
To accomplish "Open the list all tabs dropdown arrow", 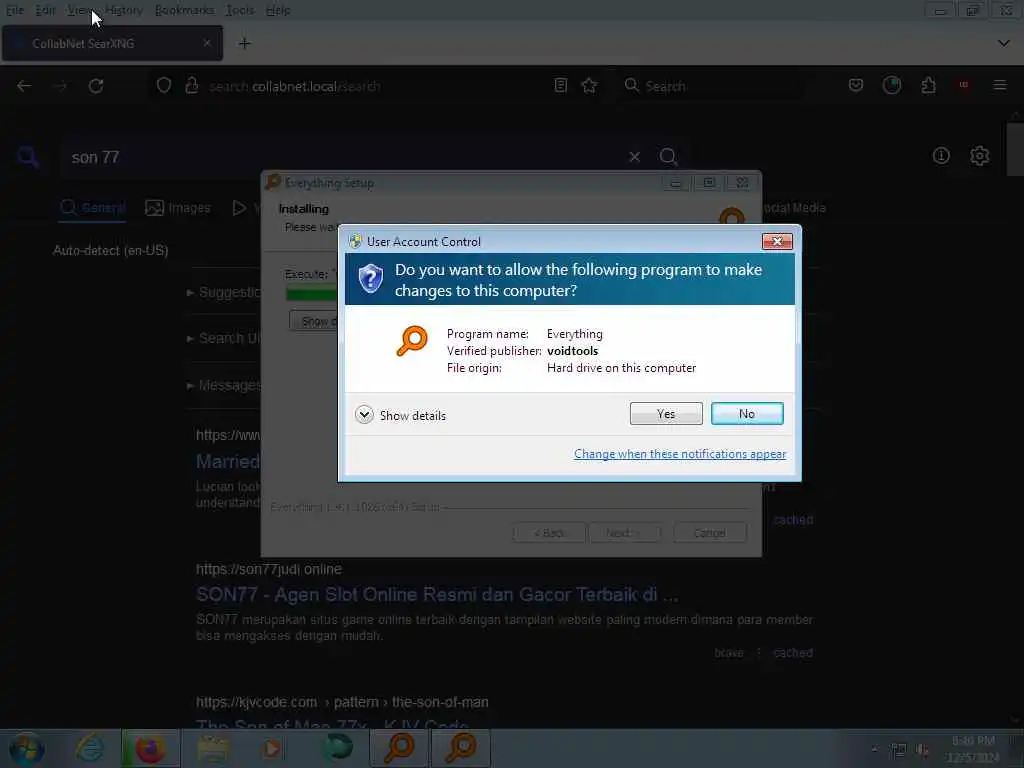I will coord(1004,43).
